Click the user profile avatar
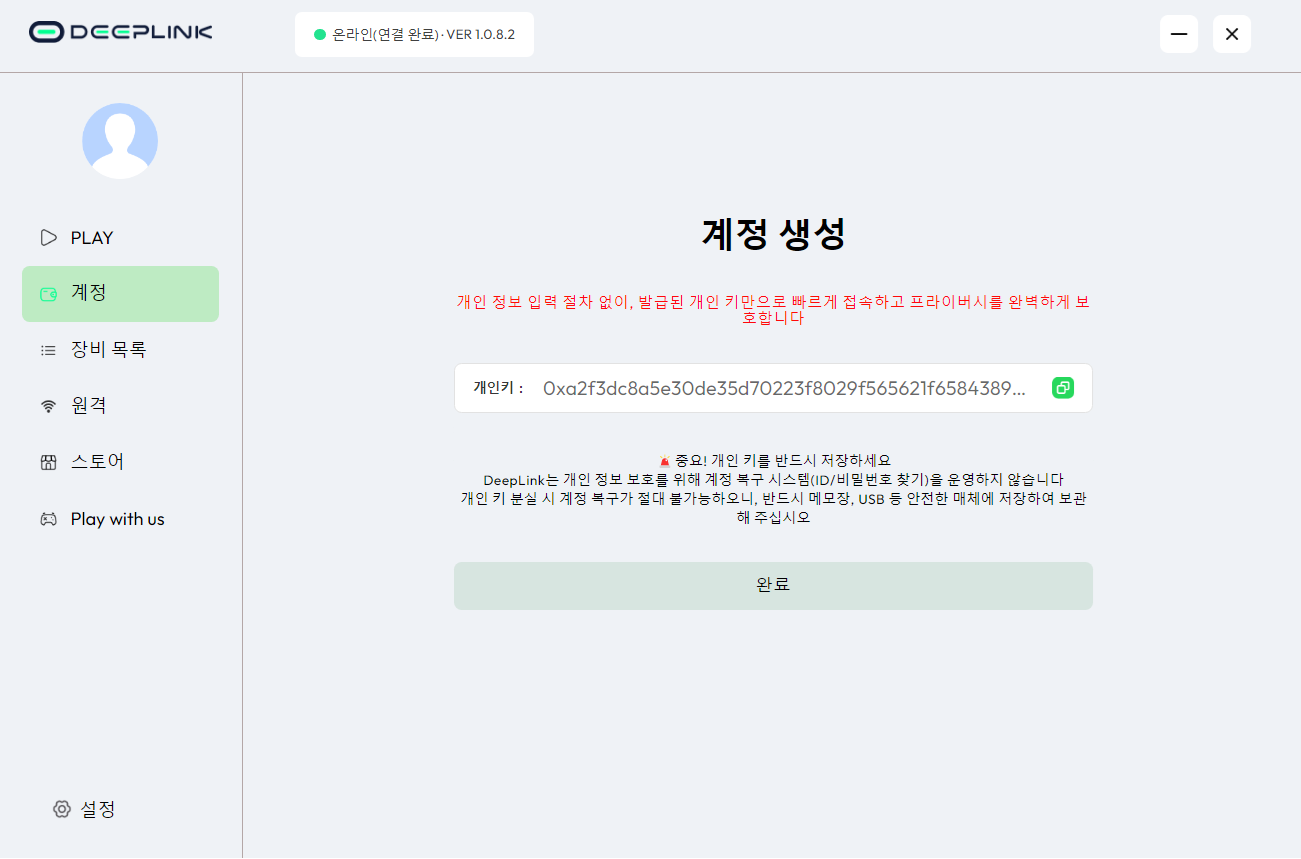 point(120,141)
